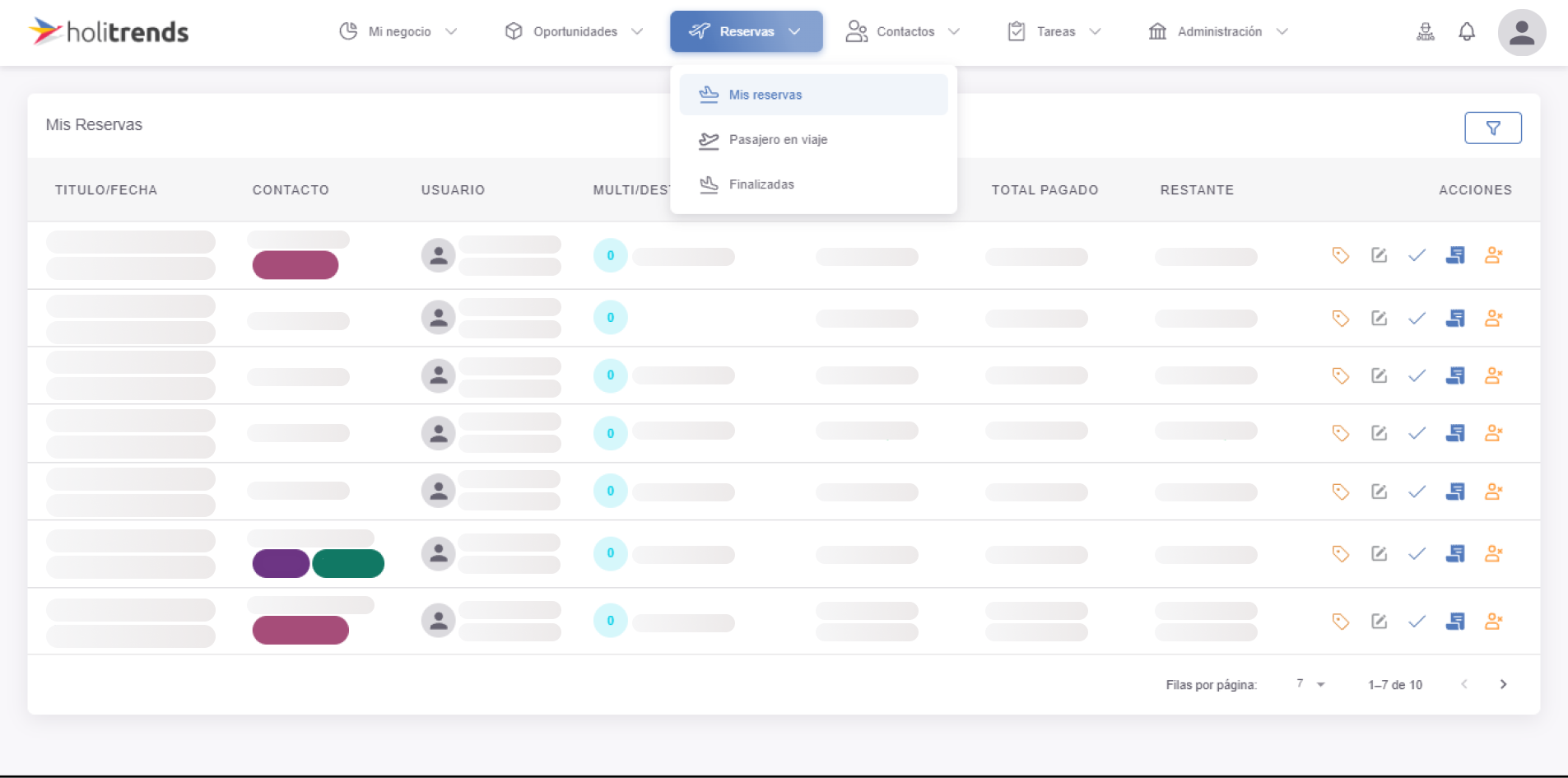This screenshot has width=1568, height=778.
Task: Expand the Oportunidades chevron arrow
Action: click(x=637, y=31)
